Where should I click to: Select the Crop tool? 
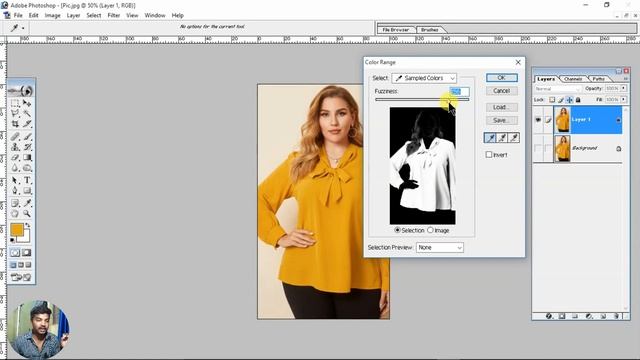15,123
